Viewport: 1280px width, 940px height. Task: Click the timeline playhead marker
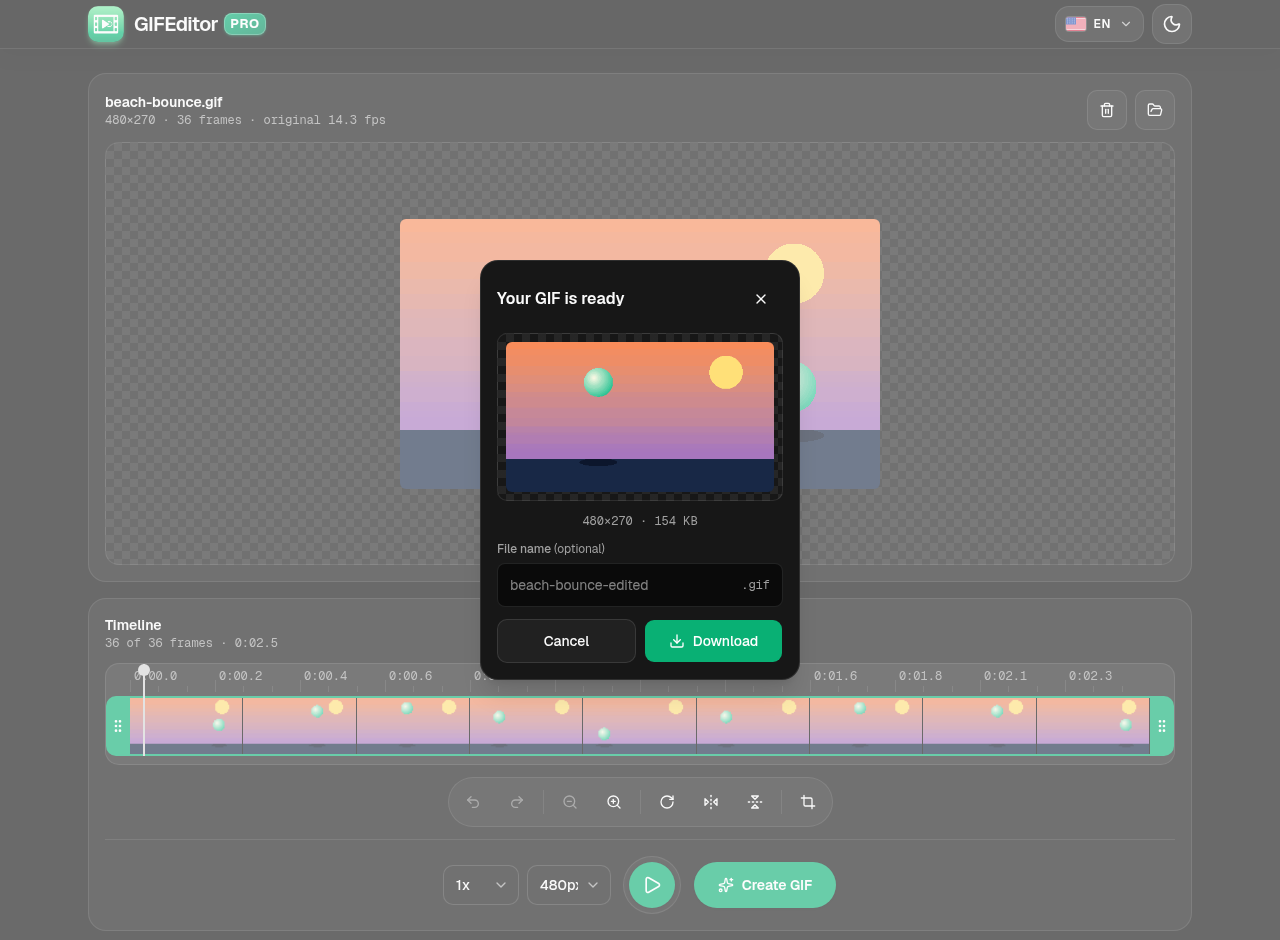click(144, 670)
